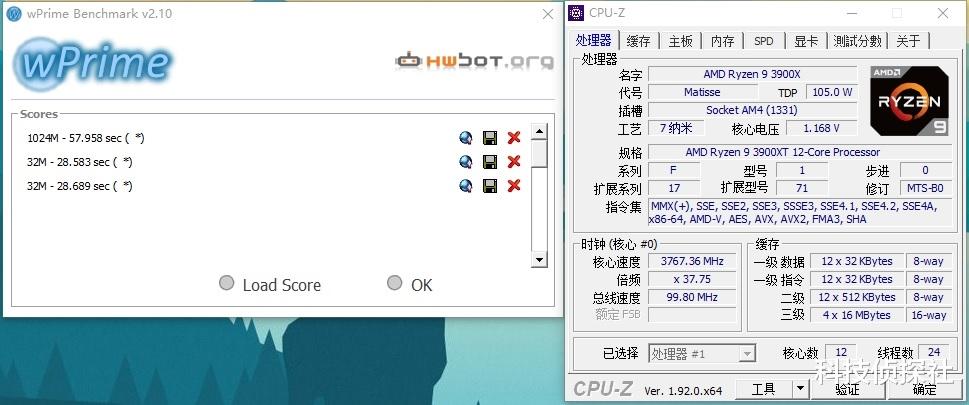Submit the 32M 28.689 sec score online
Image resolution: width=969 pixels, height=405 pixels.
[x=466, y=185]
